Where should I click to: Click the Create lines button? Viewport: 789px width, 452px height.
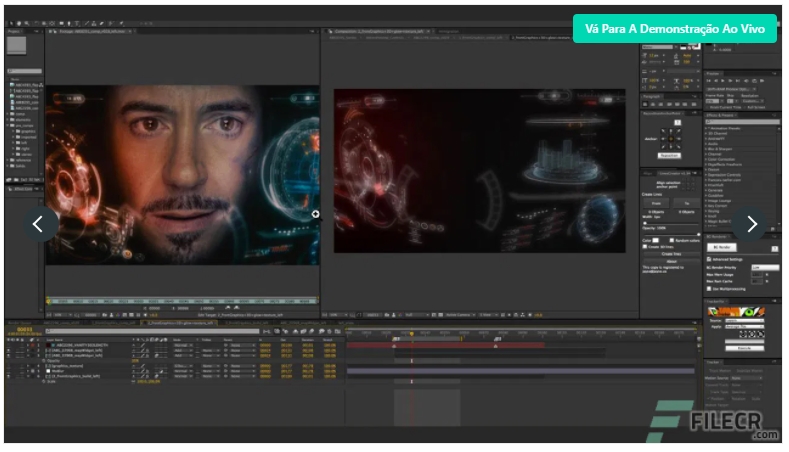[671, 254]
